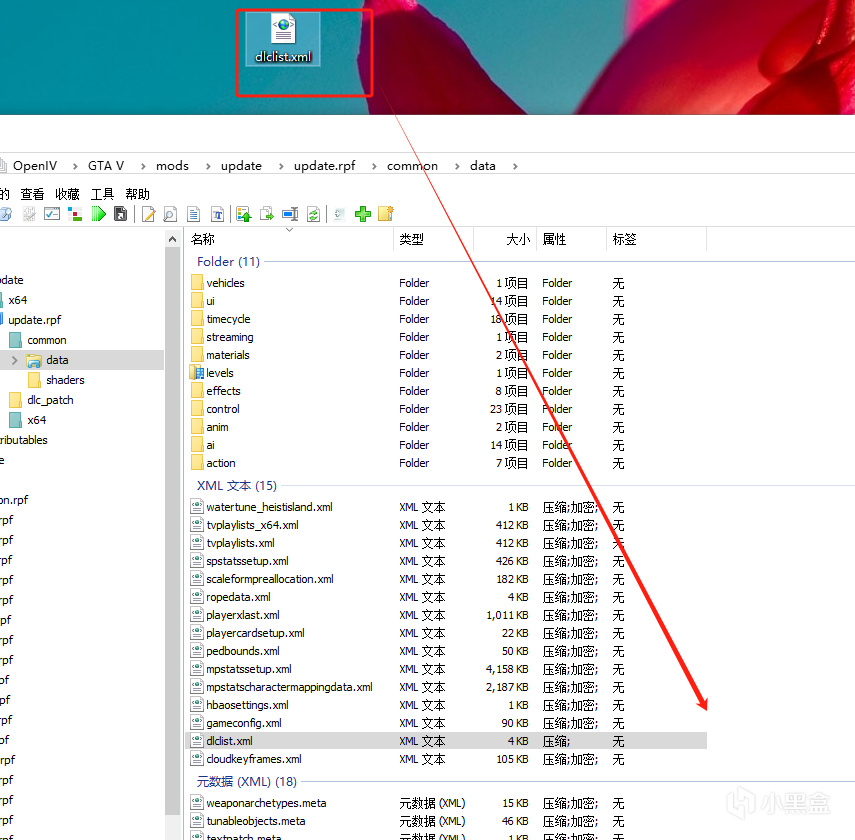Sort by 属性 column header
This screenshot has height=840, width=855.
pos(571,239)
